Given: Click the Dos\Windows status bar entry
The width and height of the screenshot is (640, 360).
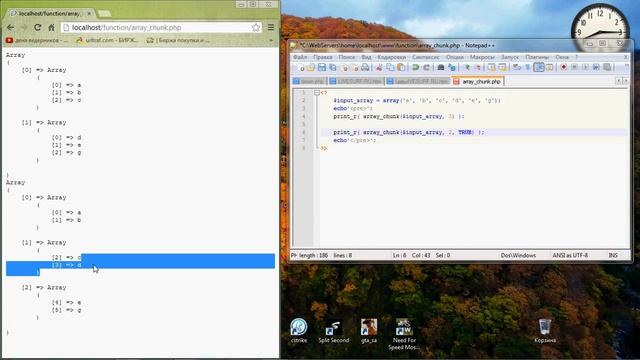Looking at the screenshot, I should pos(518,255).
